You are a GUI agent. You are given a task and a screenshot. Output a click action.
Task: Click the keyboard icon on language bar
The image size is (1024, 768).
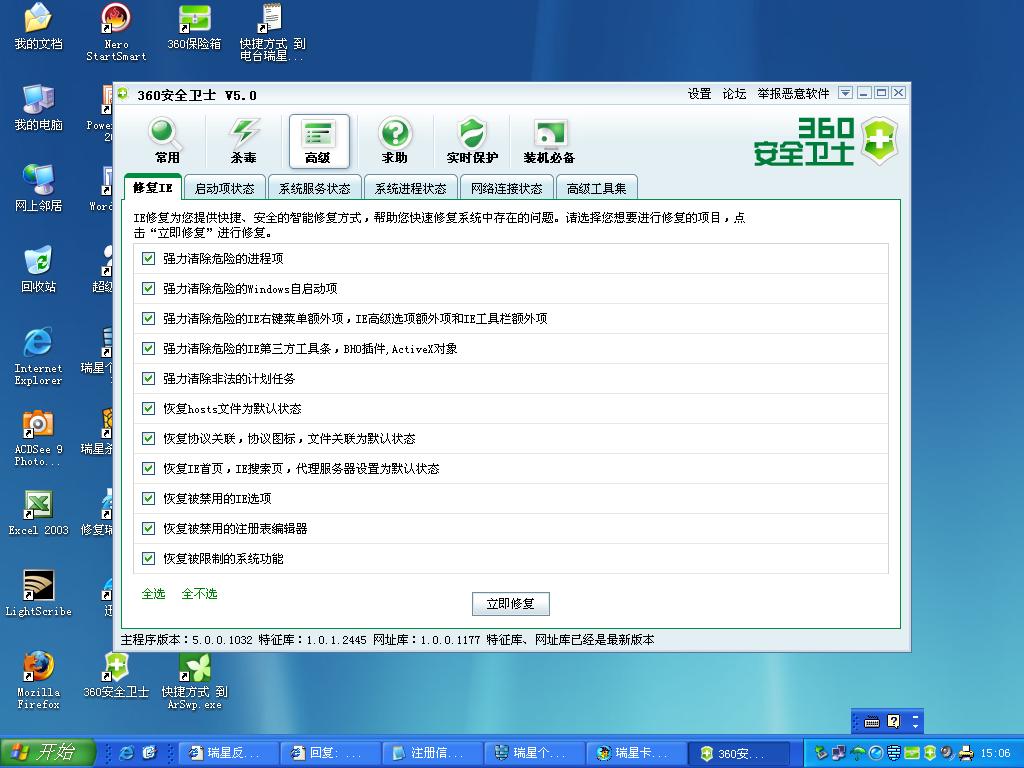872,722
